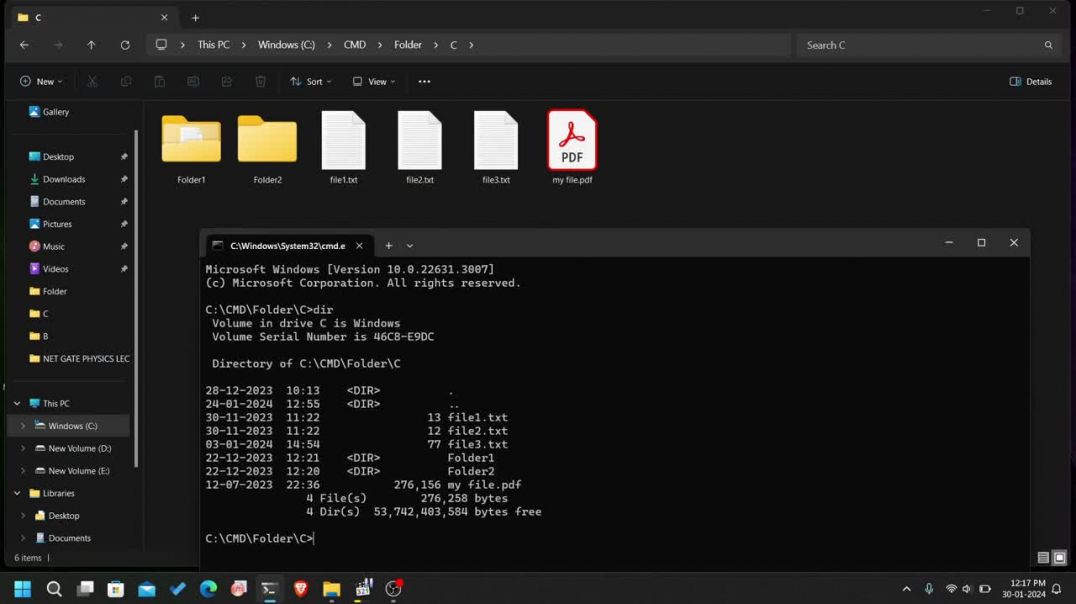Image resolution: width=1076 pixels, height=604 pixels.
Task: Click the search magnifier in Search C box
Action: coord(1049,45)
